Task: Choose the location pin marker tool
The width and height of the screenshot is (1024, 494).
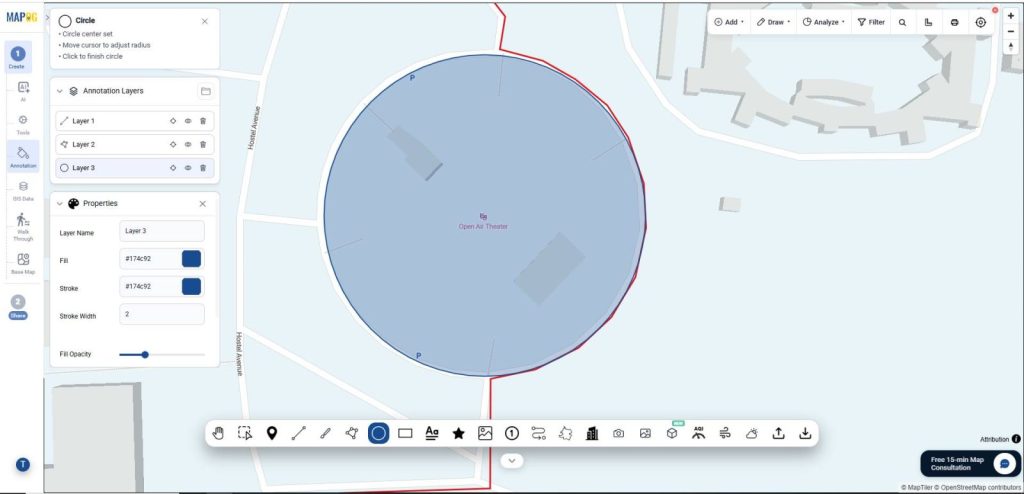Action: point(272,433)
